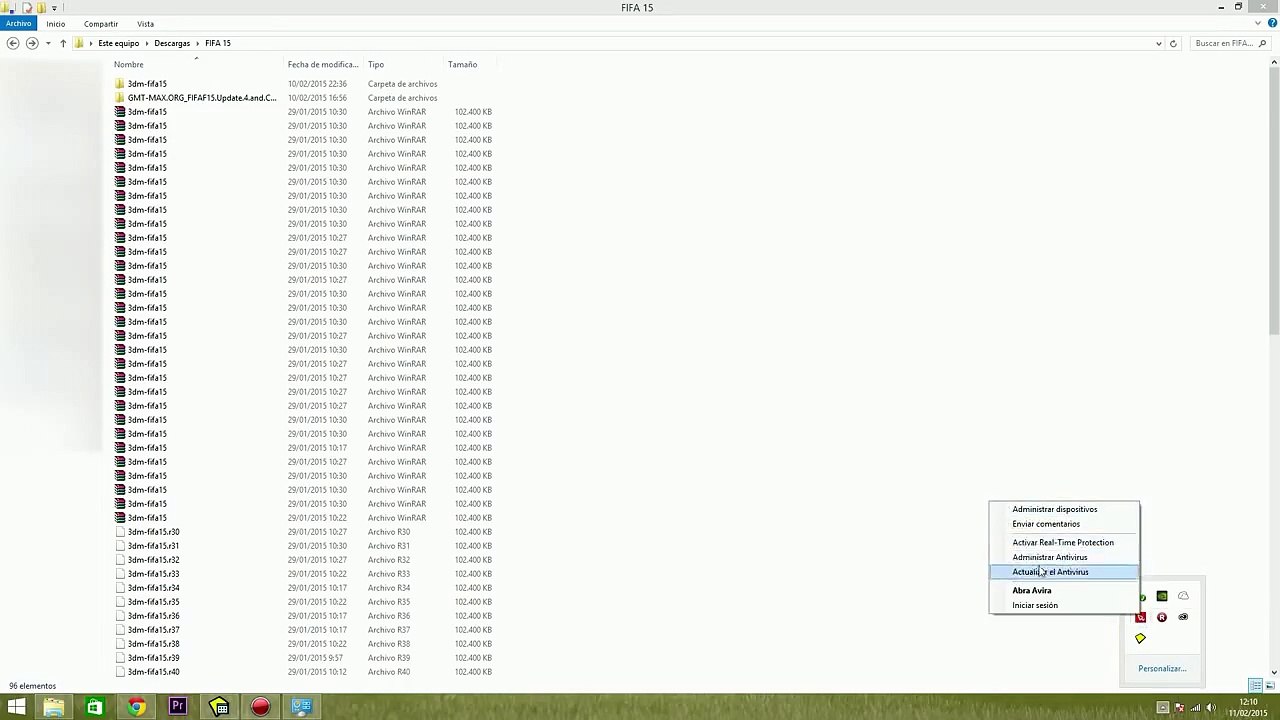Screen dimensions: 1280x720
Task: Click Descargas in the address breadcrumb
Action: click(x=172, y=44)
